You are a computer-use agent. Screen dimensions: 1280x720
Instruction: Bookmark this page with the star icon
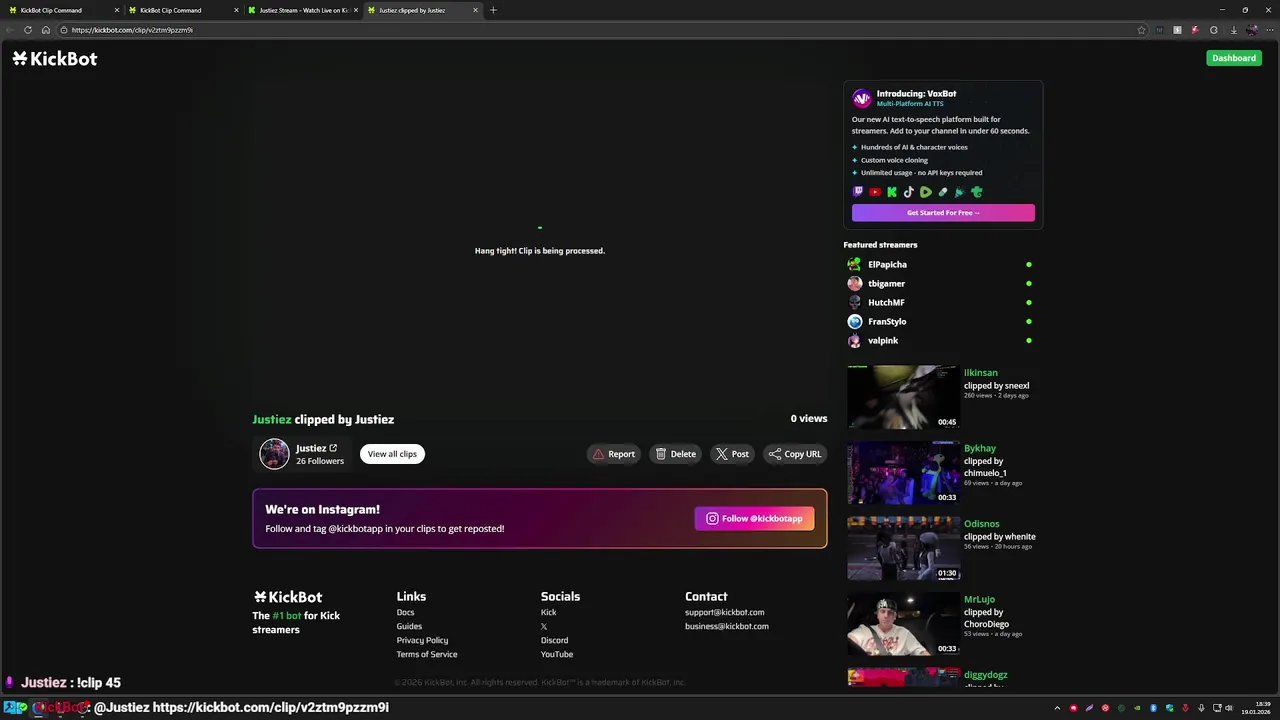coord(1141,30)
